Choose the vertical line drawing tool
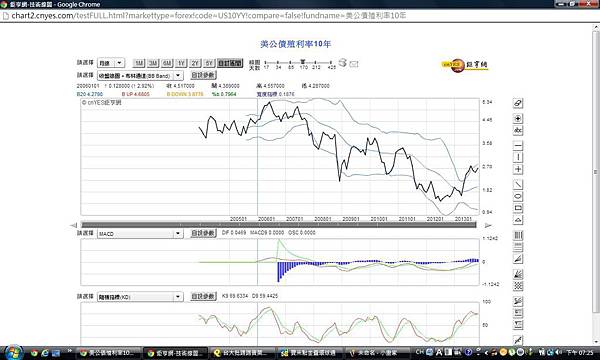Viewport: 600px width, 360px height. [518, 158]
